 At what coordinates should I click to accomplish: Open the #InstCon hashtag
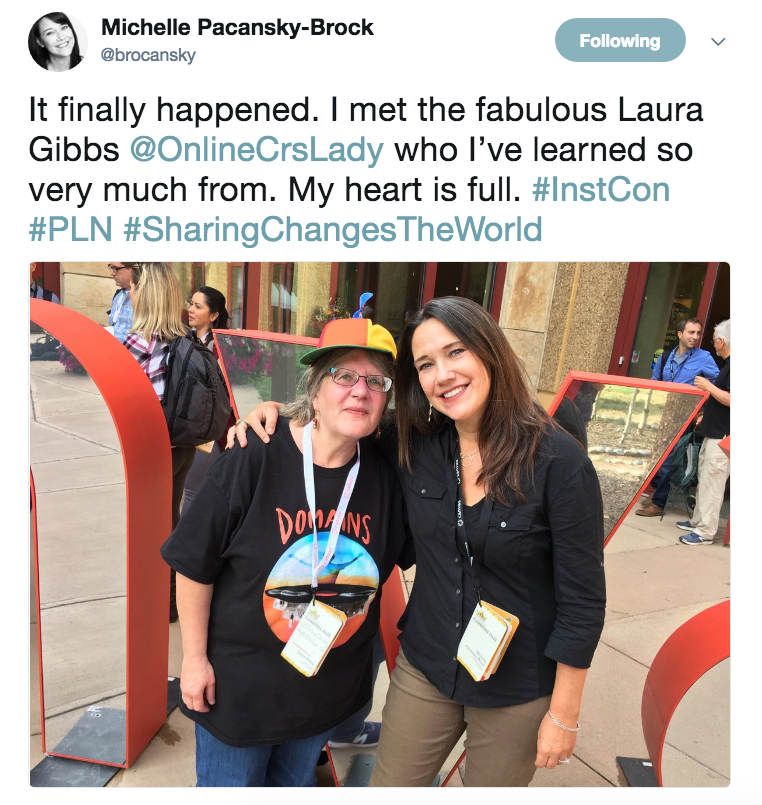[601, 189]
